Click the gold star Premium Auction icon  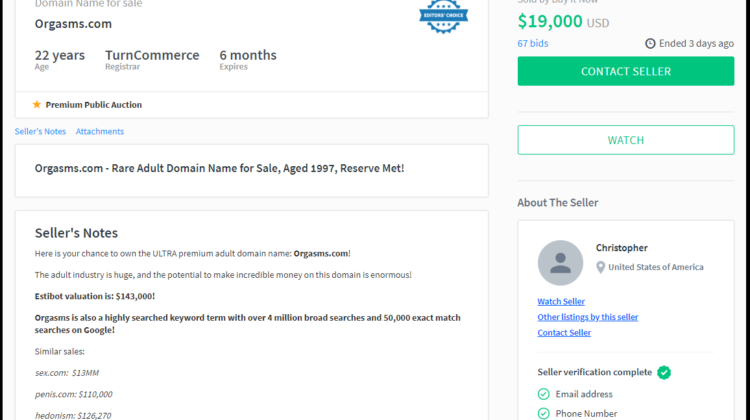pyautogui.click(x=37, y=105)
